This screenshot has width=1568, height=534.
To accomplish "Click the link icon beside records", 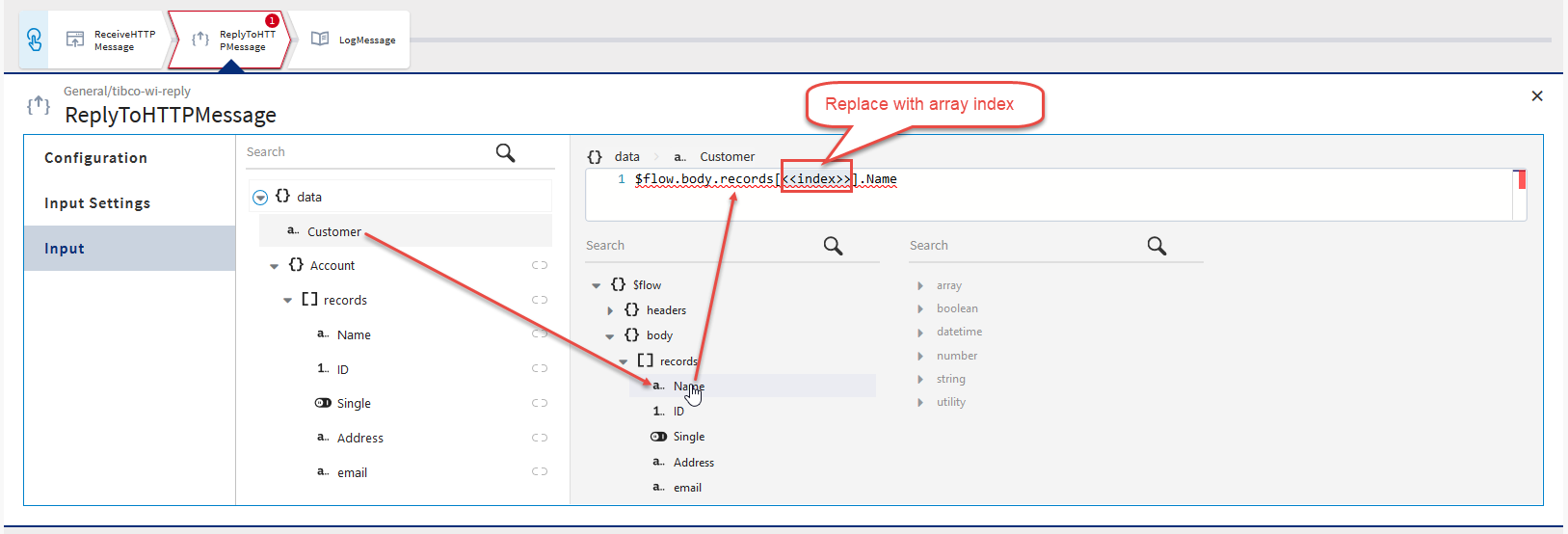I will point(540,300).
